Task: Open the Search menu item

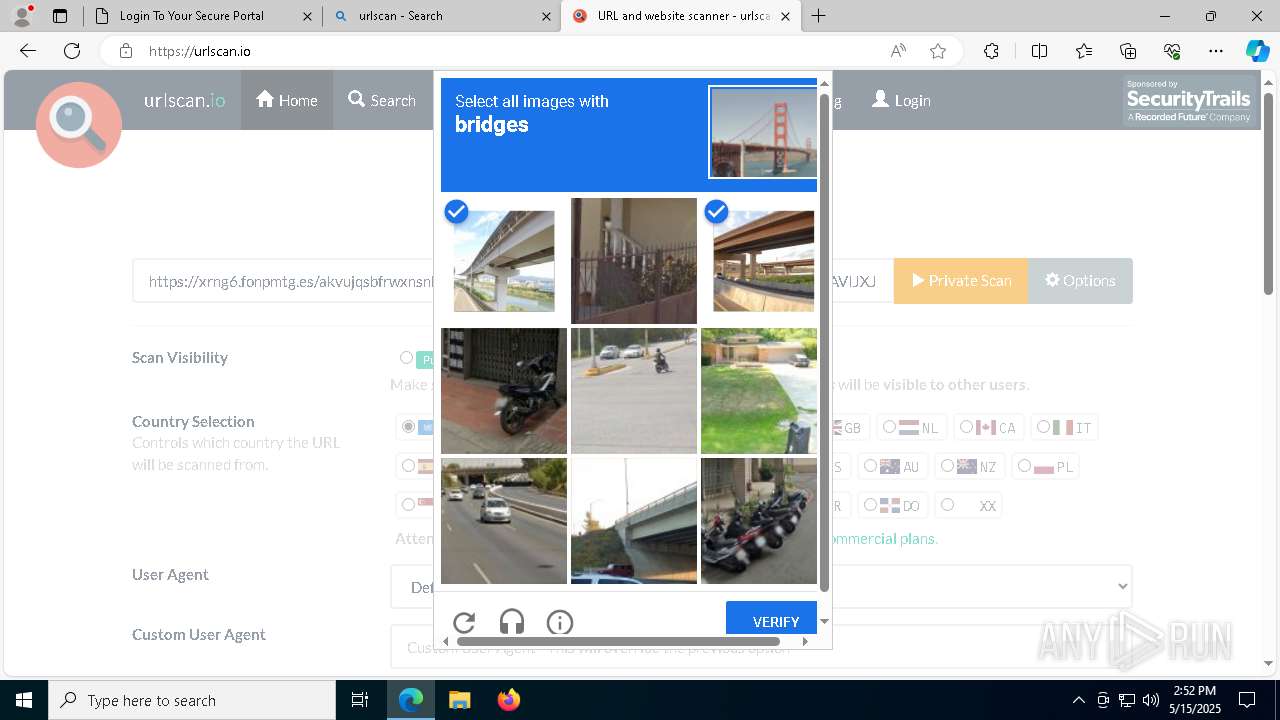Action: 382,100
